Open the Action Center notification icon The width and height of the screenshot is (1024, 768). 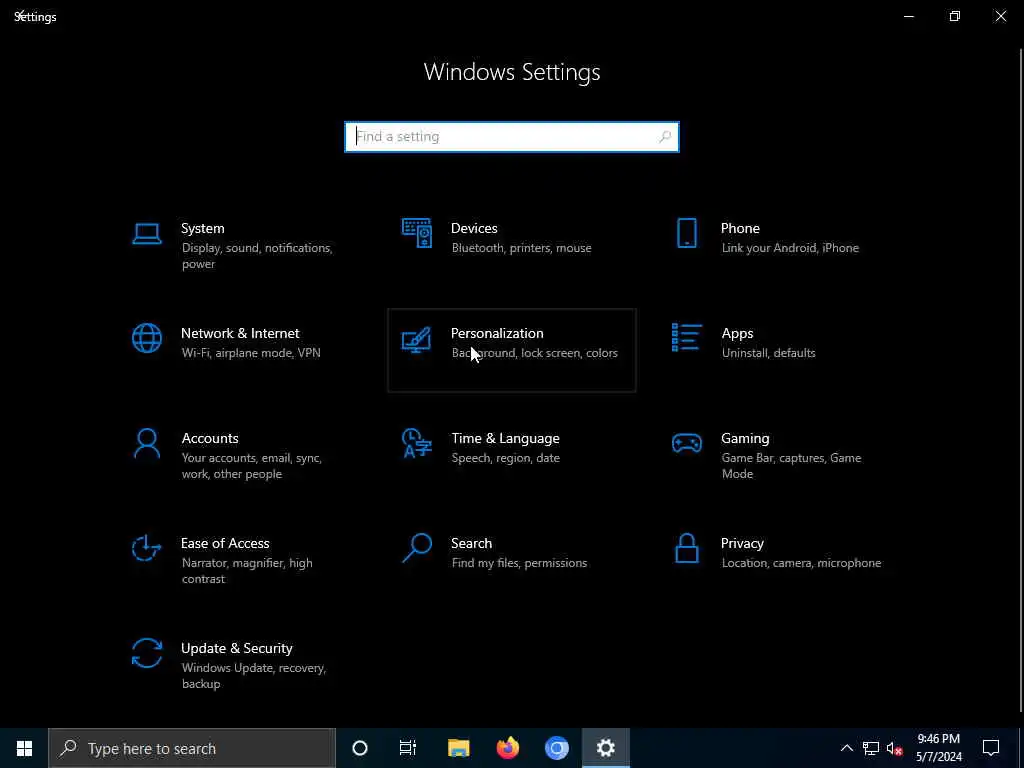coord(991,748)
